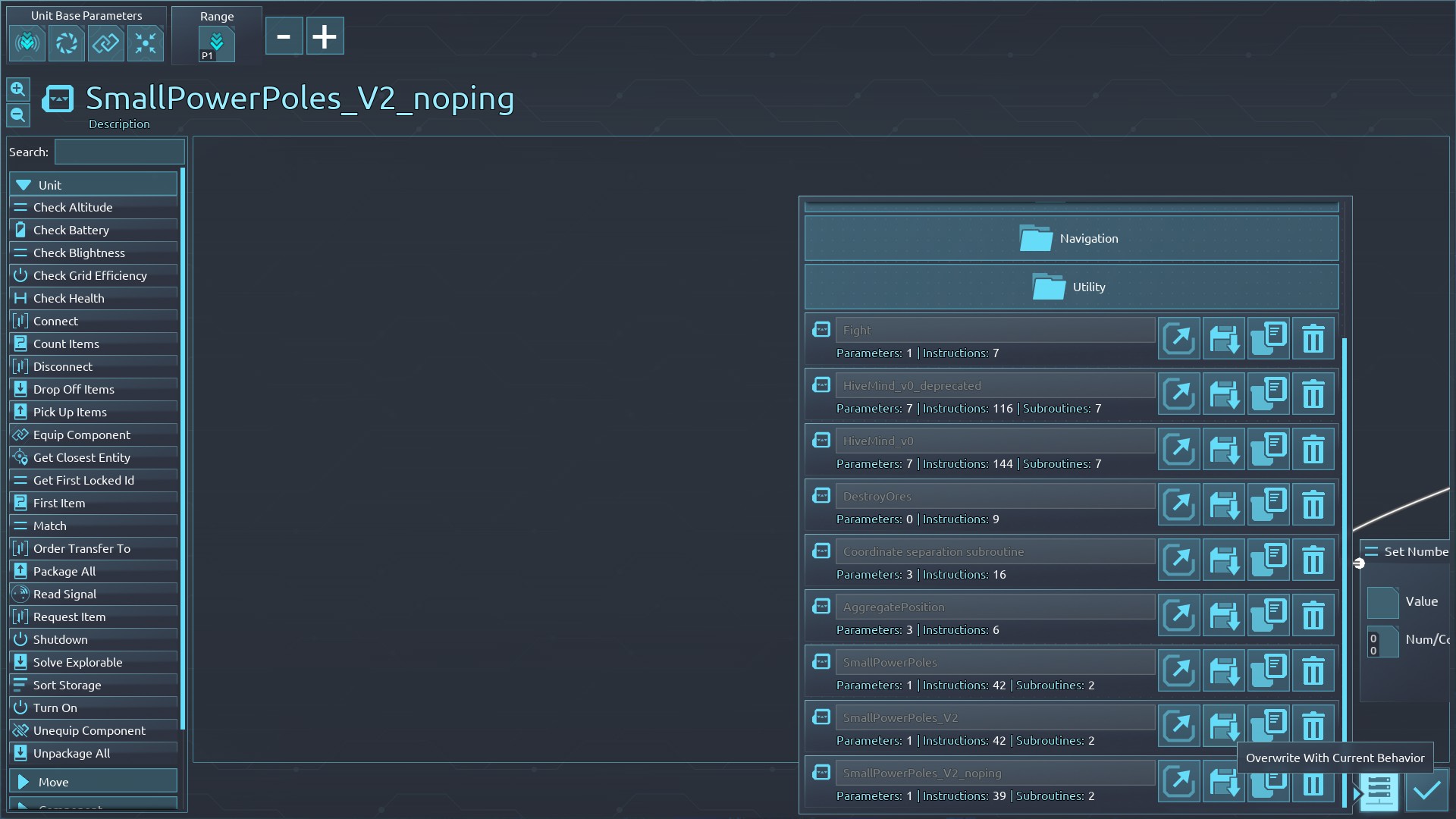Copy the DestroyOres behavior to clipboard
This screenshot has height=819, width=1456.
(1269, 504)
